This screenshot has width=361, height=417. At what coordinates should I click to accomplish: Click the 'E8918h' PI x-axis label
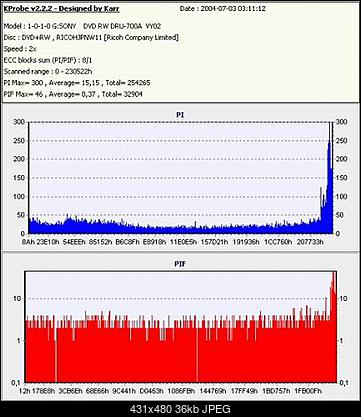pyautogui.click(x=154, y=242)
